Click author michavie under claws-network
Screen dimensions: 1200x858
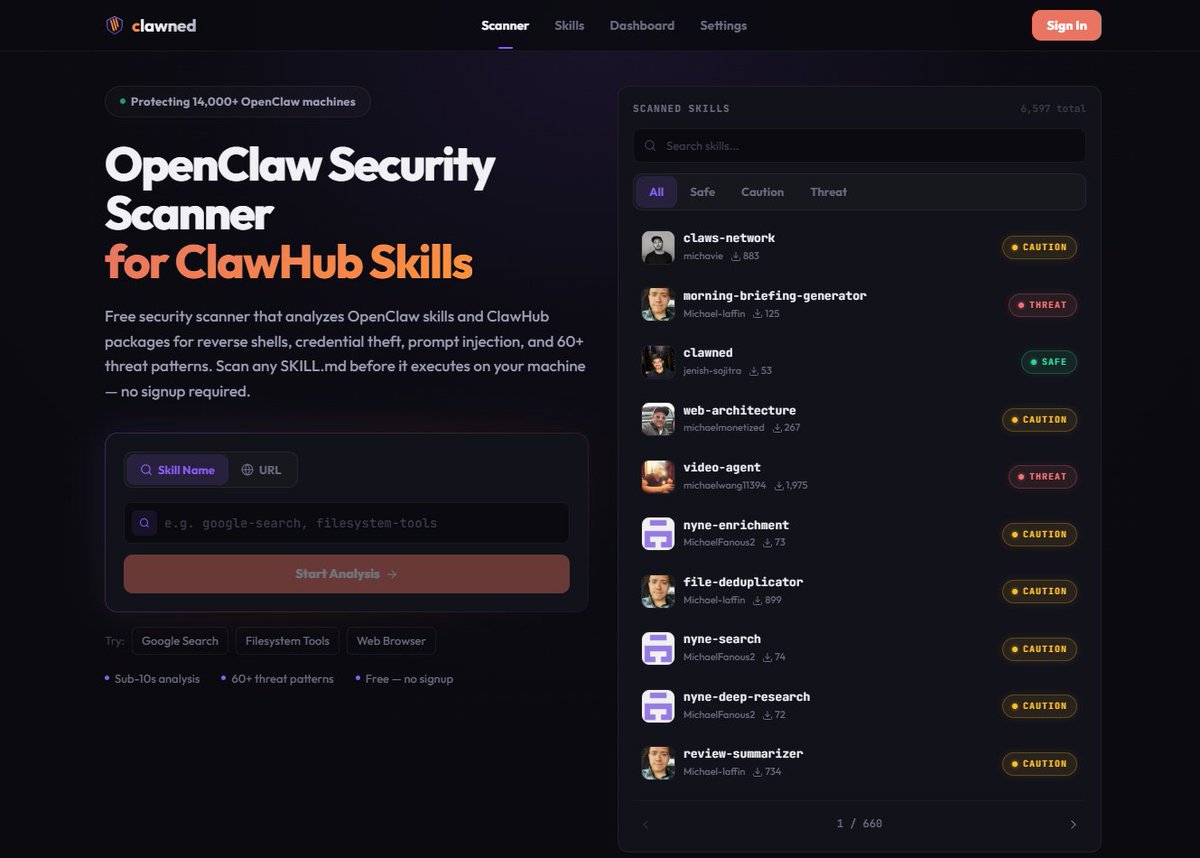point(703,257)
